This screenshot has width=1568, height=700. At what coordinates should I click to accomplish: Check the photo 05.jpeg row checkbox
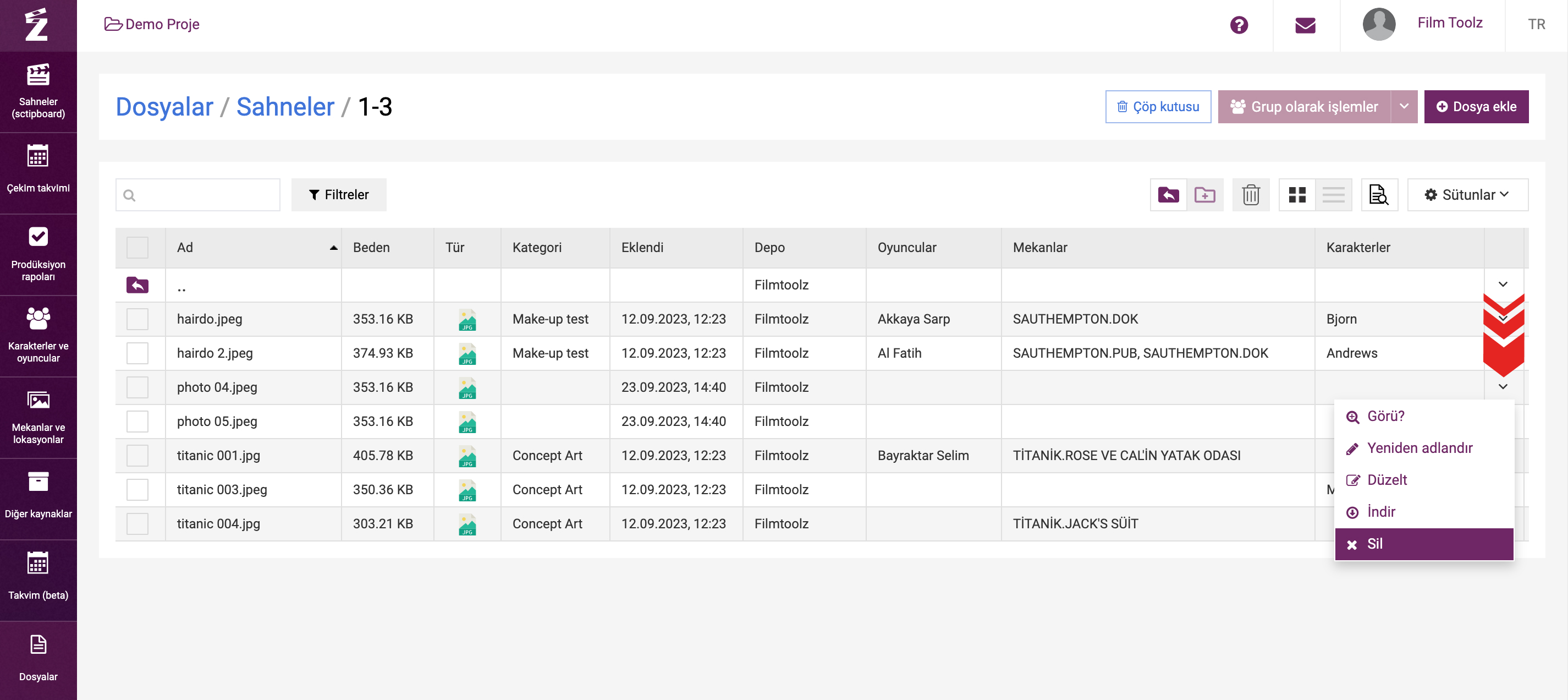[137, 421]
